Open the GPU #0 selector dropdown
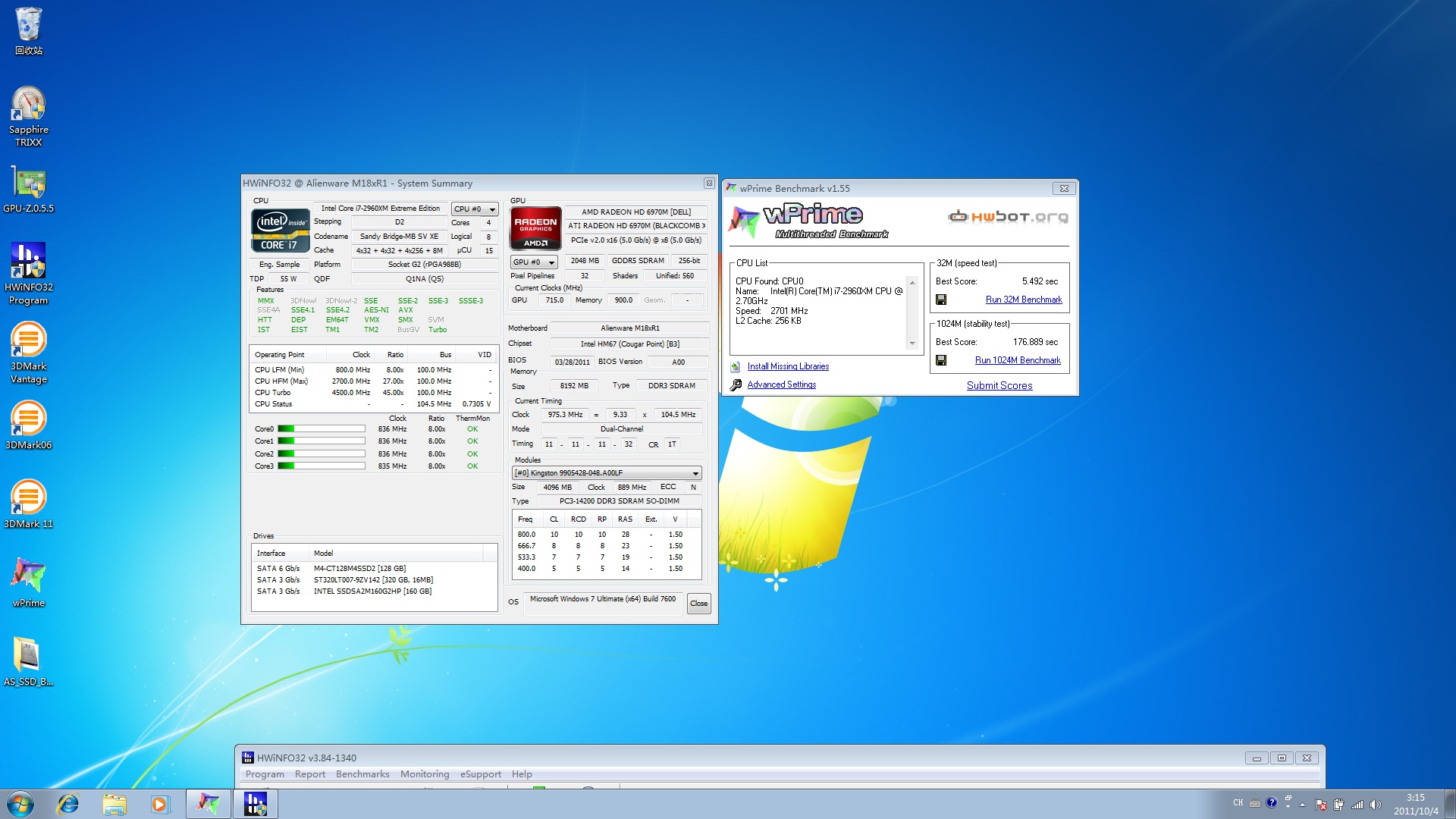 click(x=534, y=262)
